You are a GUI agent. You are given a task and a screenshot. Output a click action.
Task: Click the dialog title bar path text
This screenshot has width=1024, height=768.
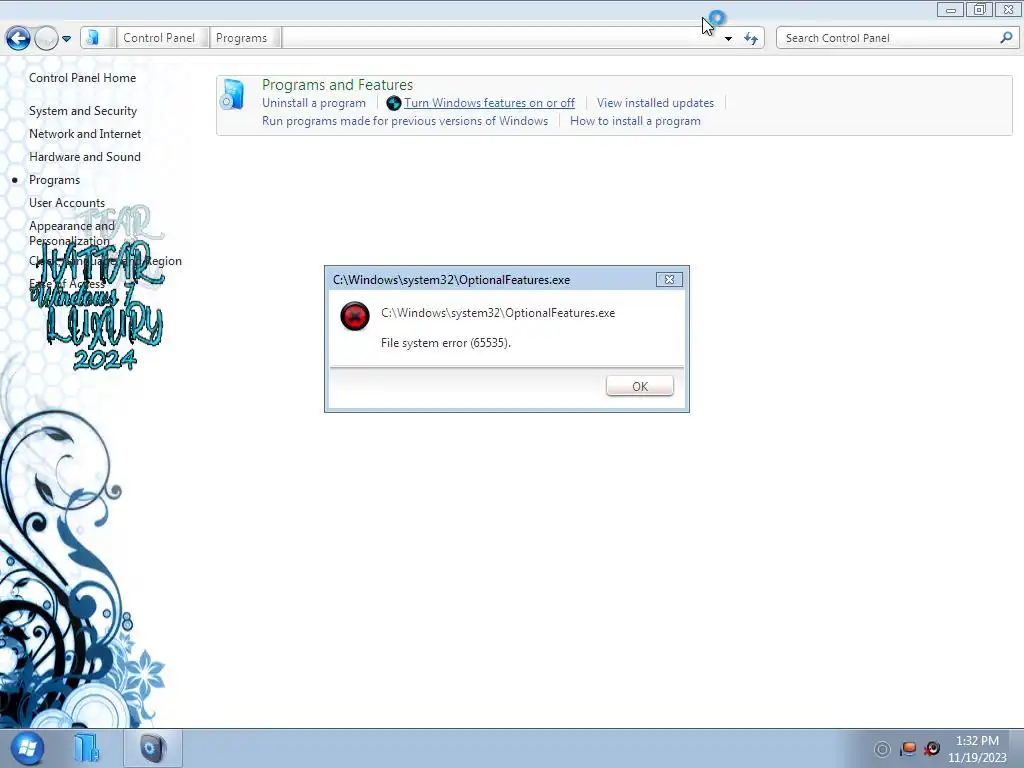451,280
